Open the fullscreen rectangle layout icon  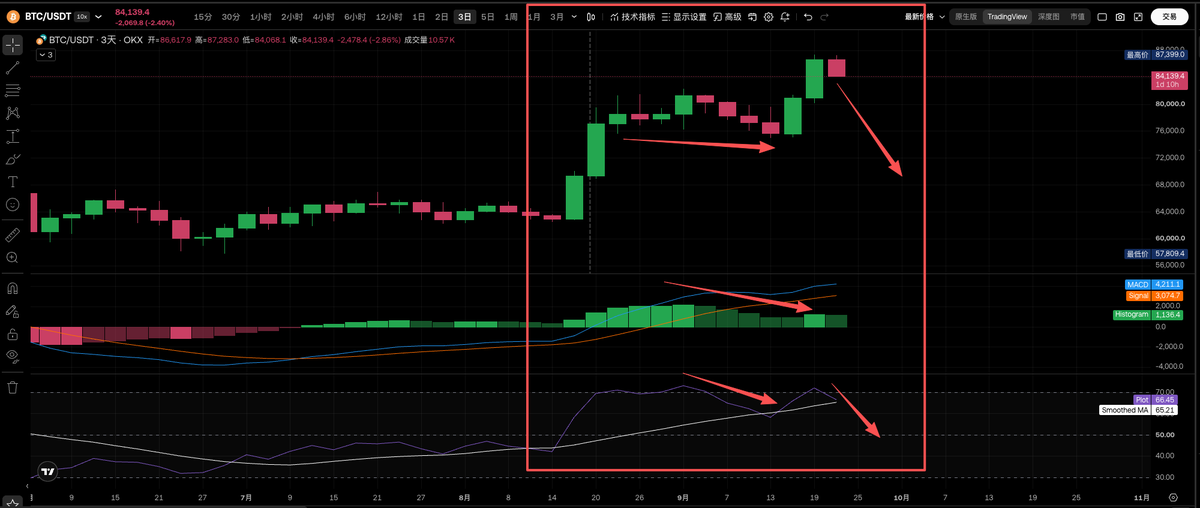pyautogui.click(x=1102, y=17)
